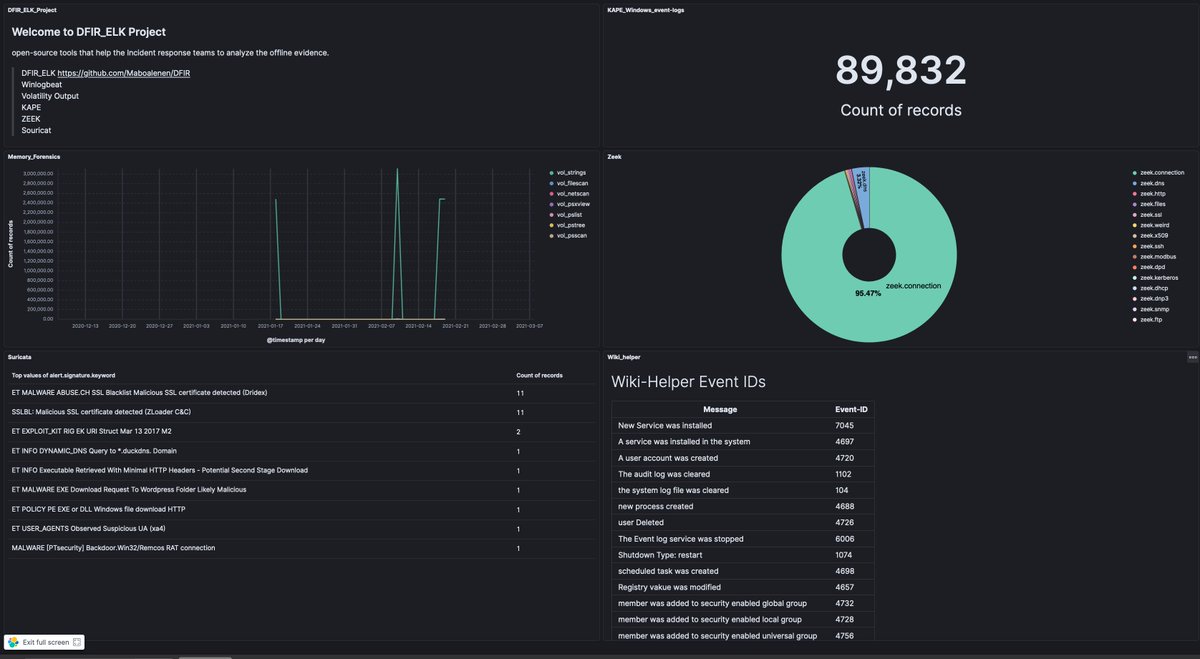Click the Exit full screen button
This screenshot has height=659, width=1200.
(45, 642)
